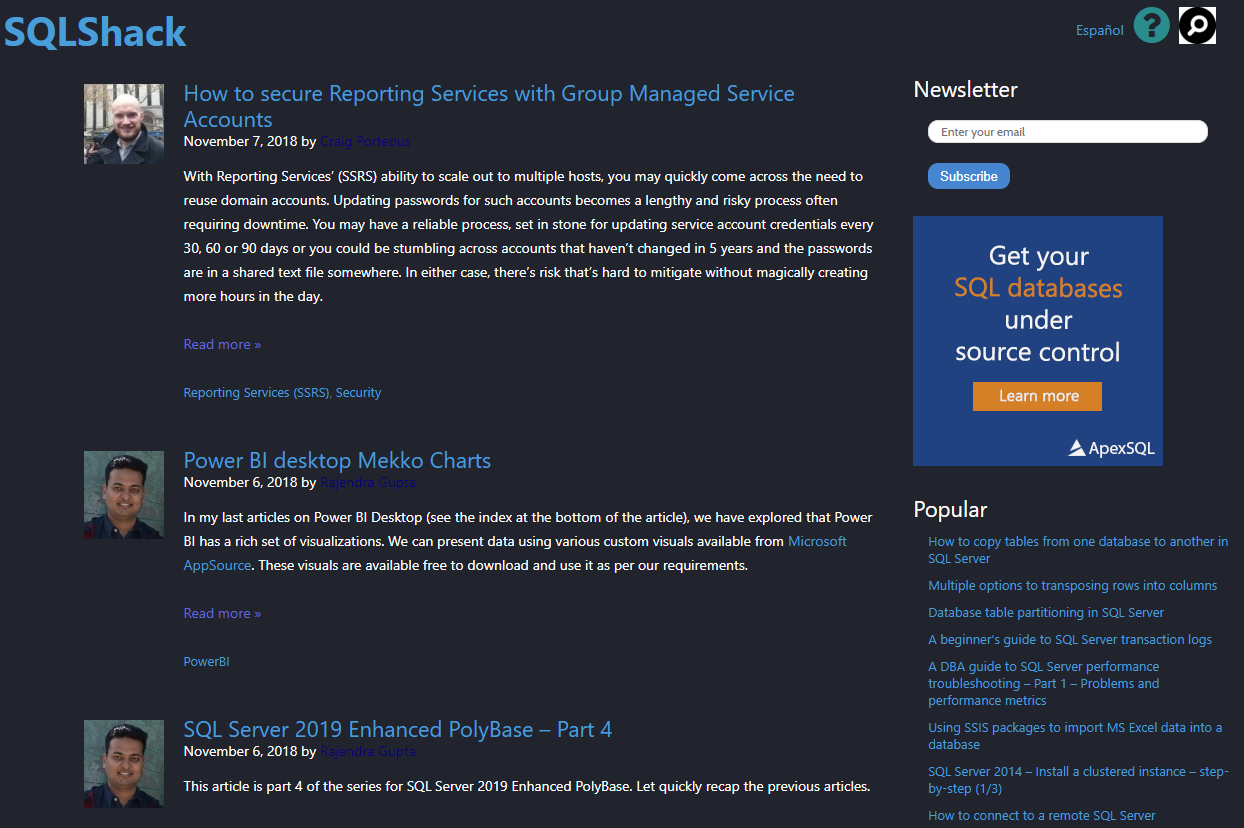Click 'SQL databases' text in ad banner
The width and height of the screenshot is (1244, 828).
[x=1038, y=288]
